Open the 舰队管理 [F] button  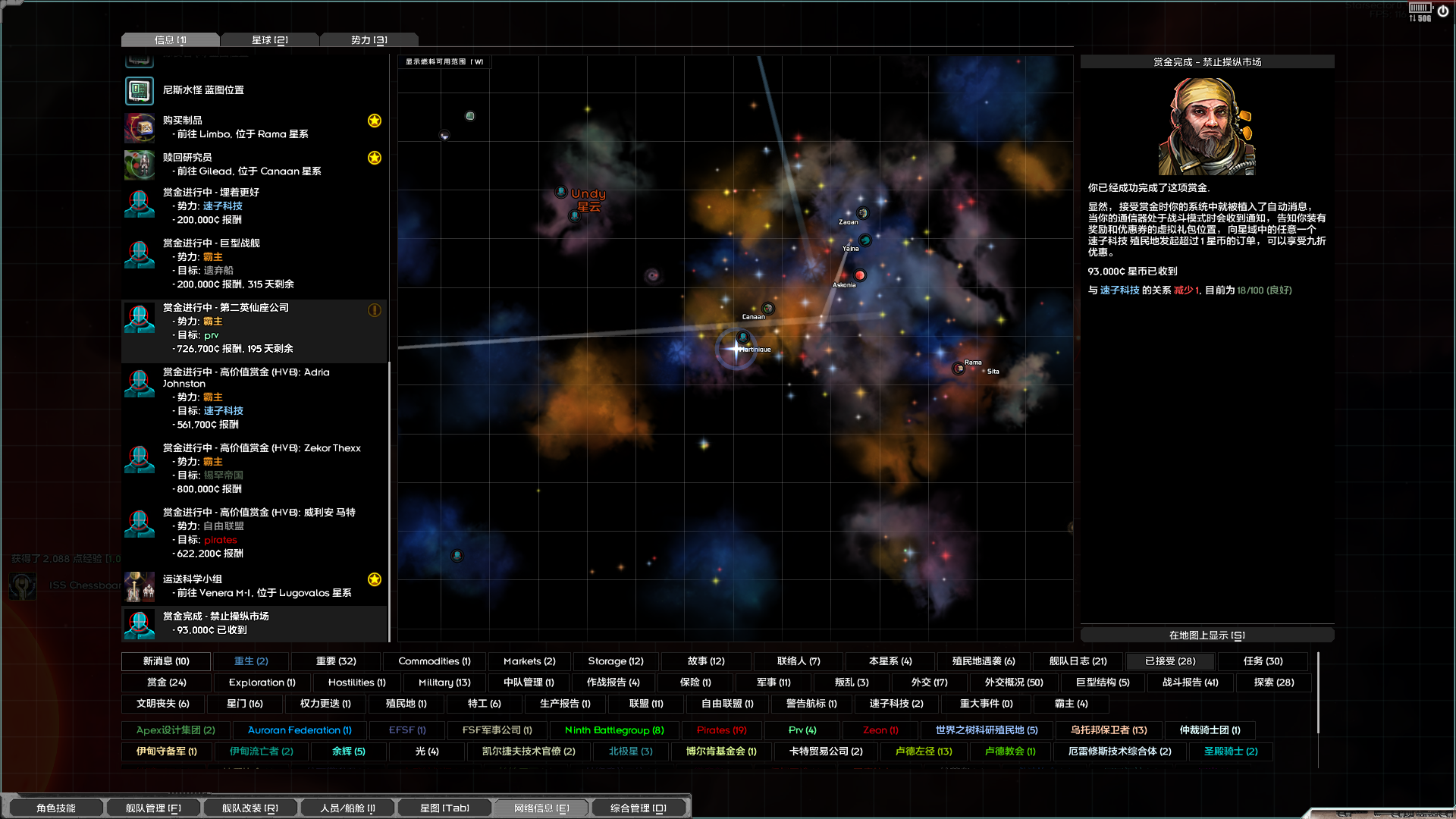point(153,808)
